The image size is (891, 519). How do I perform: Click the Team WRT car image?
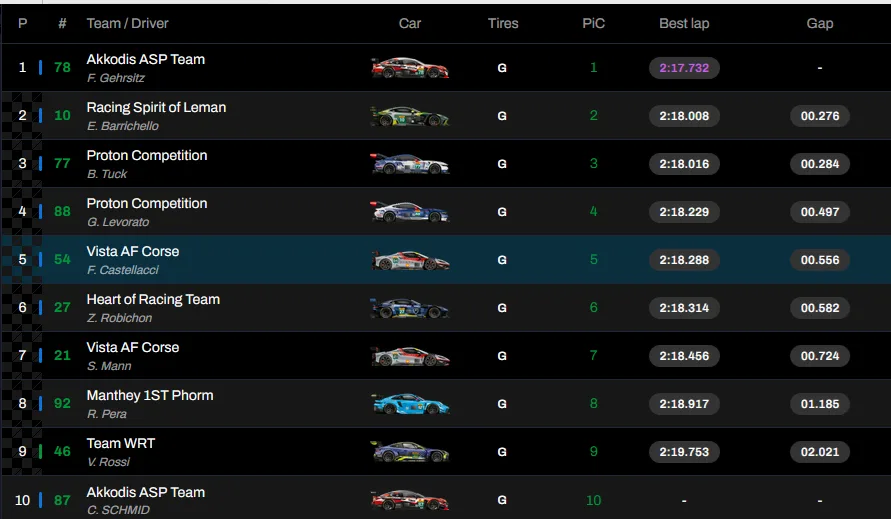tap(409, 452)
